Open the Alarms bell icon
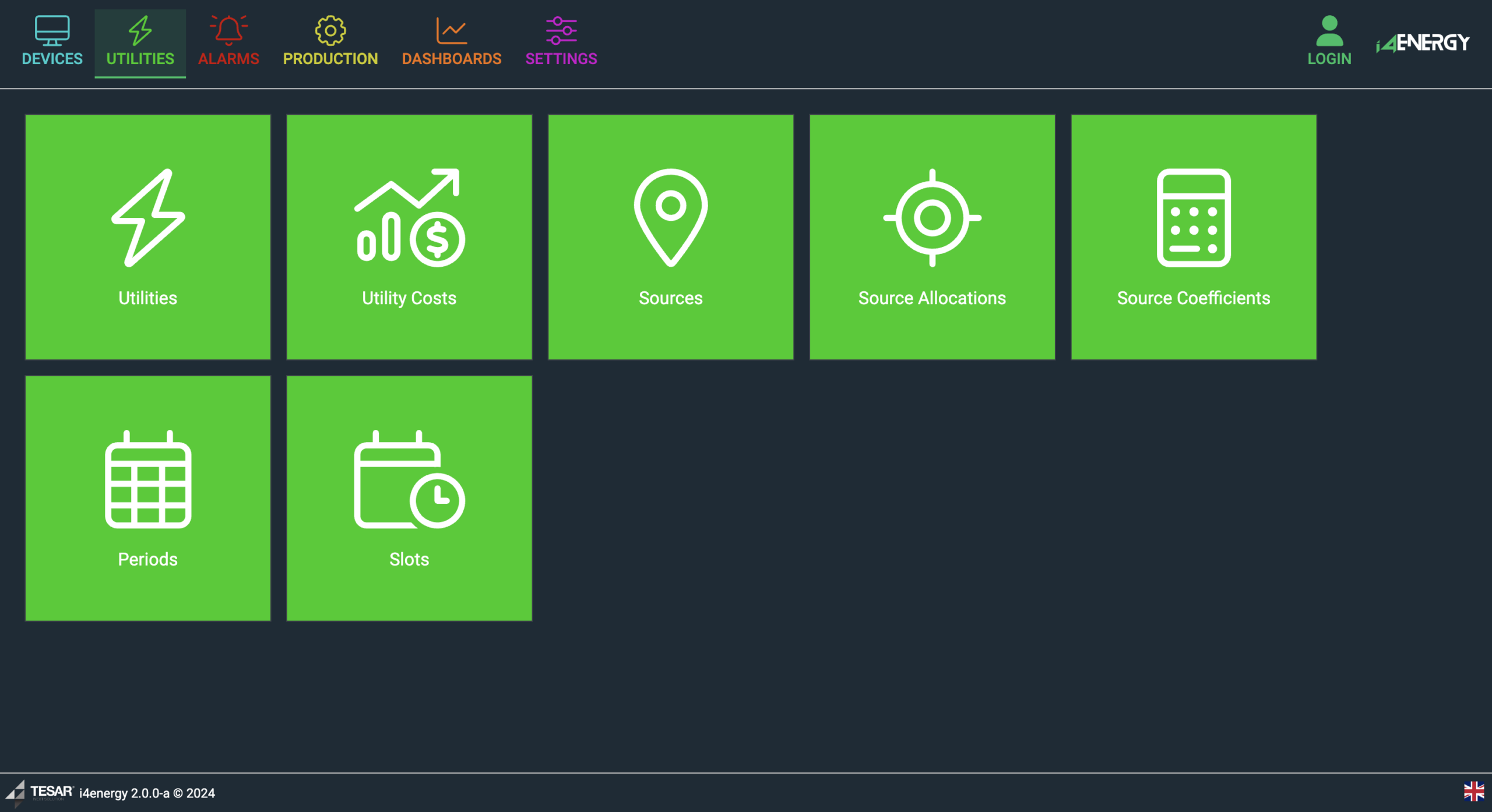 [228, 30]
